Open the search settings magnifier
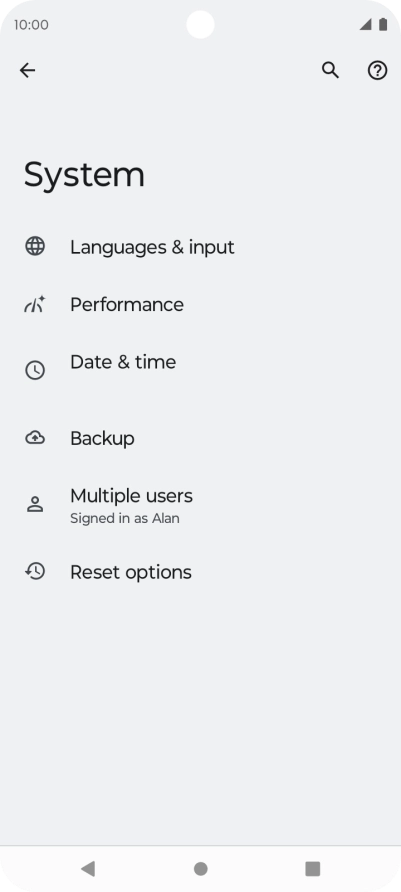This screenshot has height=892, width=401. (330, 70)
